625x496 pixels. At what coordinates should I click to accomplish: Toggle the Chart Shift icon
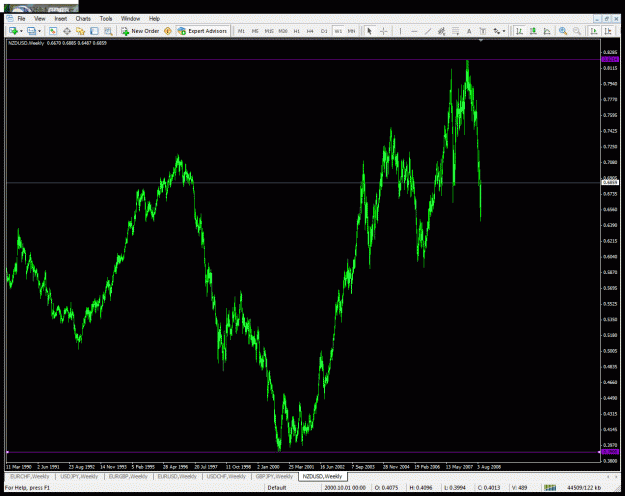tap(608, 31)
